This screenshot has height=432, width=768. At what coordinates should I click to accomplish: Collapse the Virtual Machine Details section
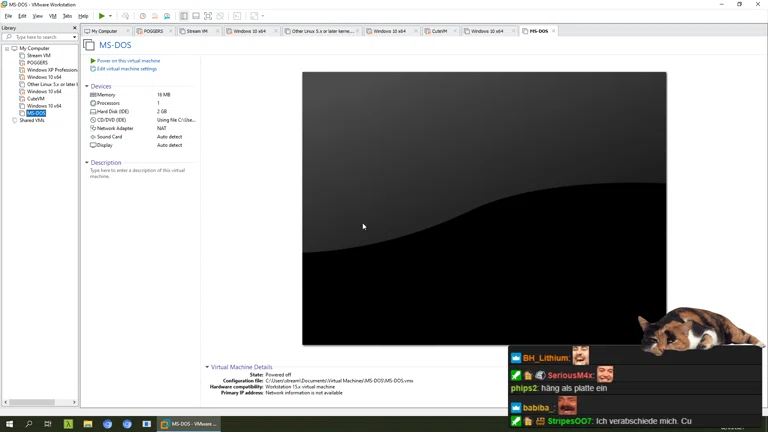(x=207, y=367)
